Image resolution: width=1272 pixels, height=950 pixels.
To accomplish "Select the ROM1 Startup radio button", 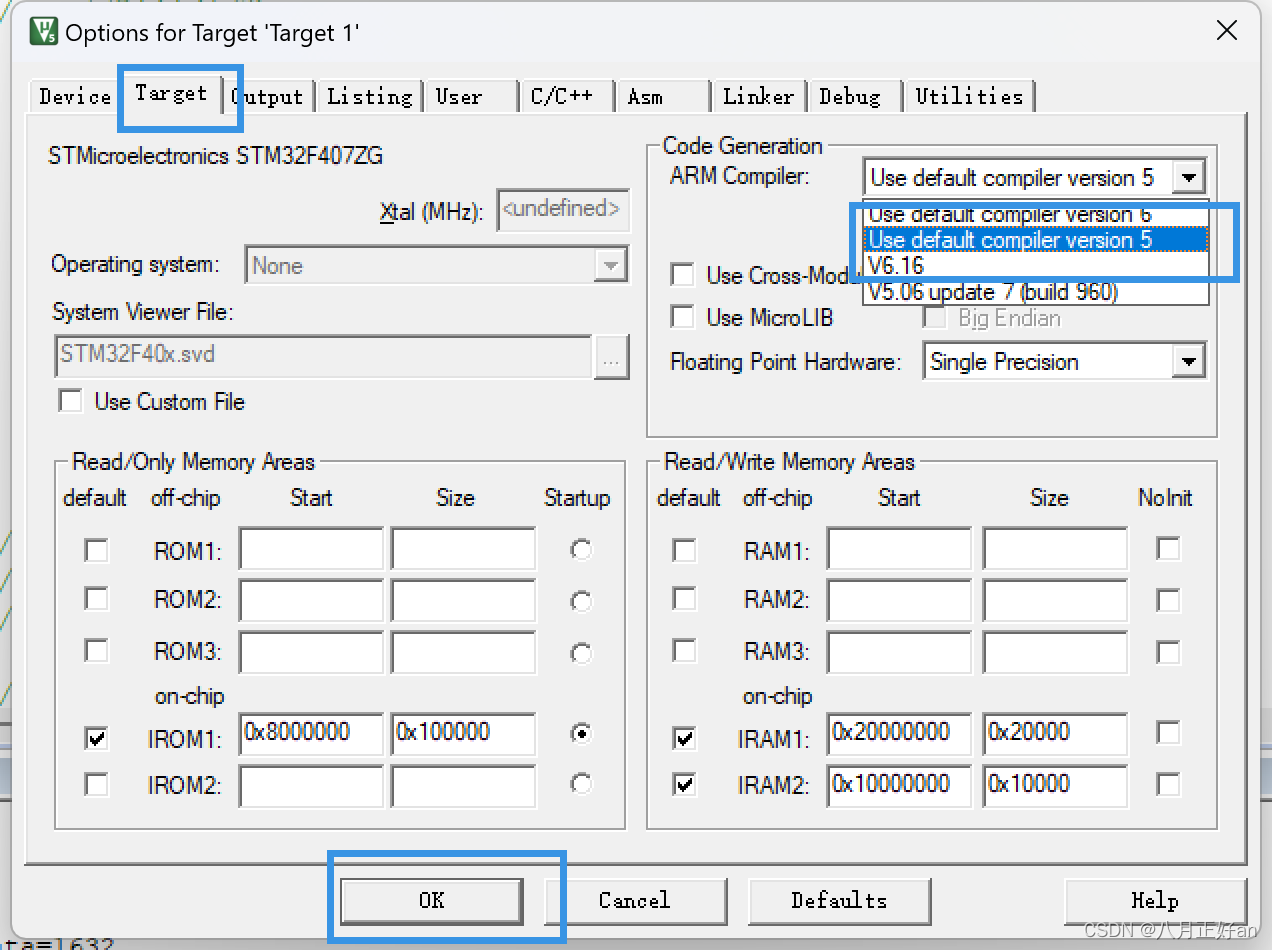I will click(x=580, y=549).
